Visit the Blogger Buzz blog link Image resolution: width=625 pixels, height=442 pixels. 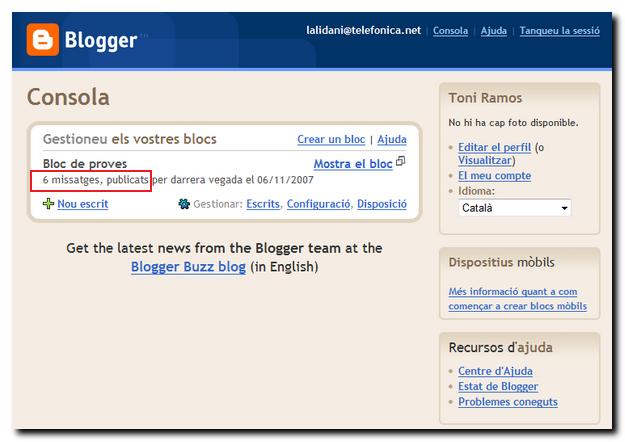(x=188, y=267)
